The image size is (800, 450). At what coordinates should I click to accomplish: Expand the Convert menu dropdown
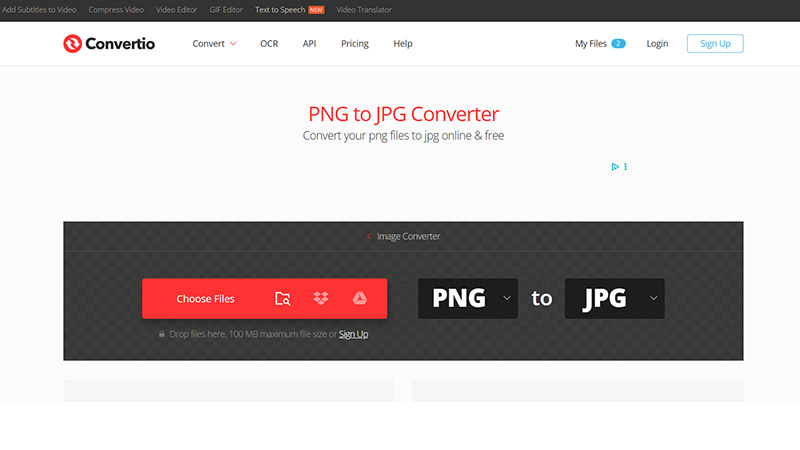point(214,44)
